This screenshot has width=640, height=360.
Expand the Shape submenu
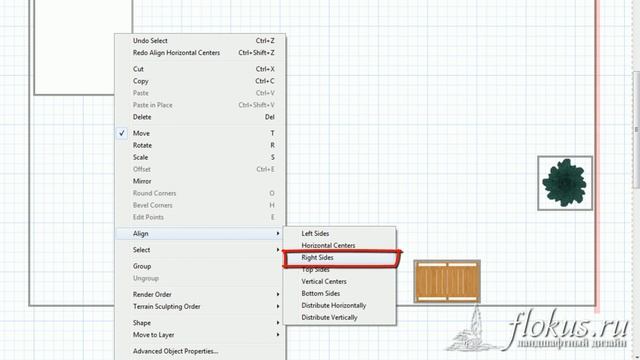tap(200, 323)
